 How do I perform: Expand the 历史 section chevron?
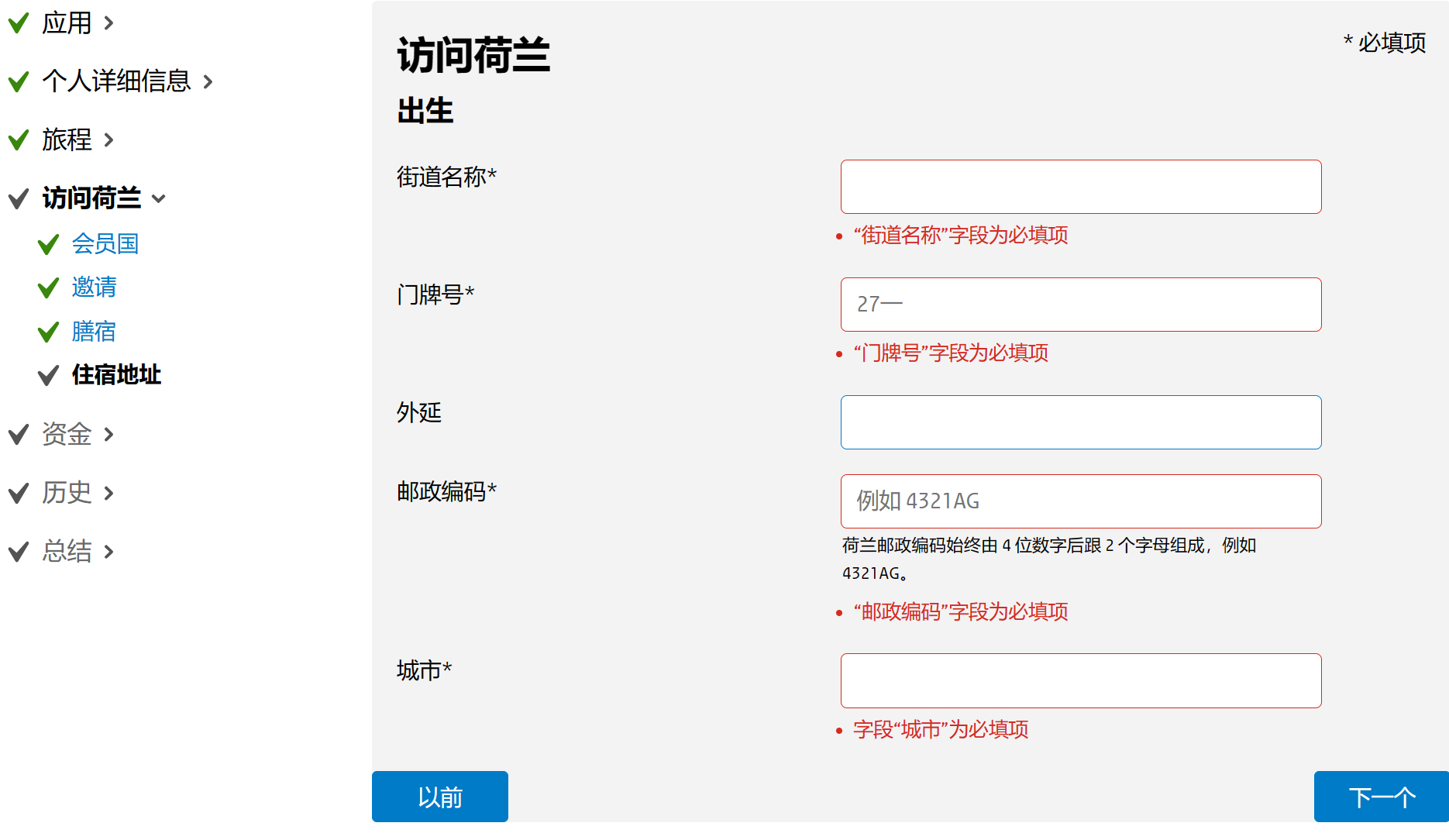pyautogui.click(x=108, y=493)
